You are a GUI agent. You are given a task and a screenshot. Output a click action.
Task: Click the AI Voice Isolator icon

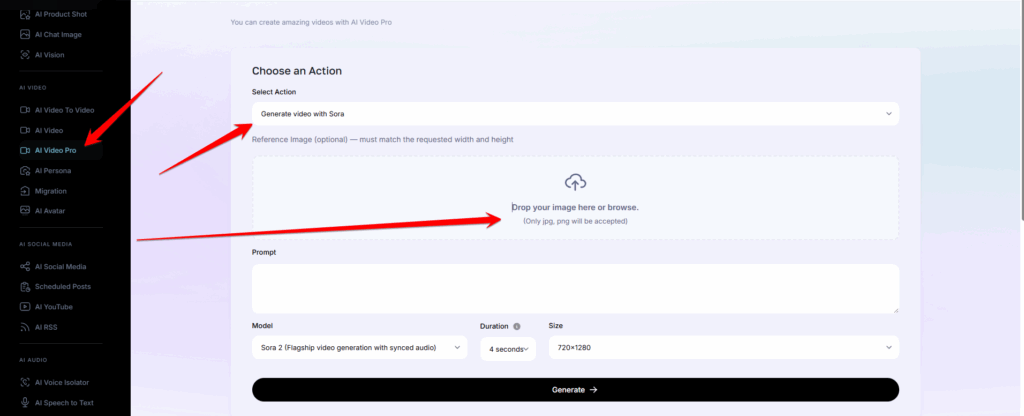(x=25, y=382)
